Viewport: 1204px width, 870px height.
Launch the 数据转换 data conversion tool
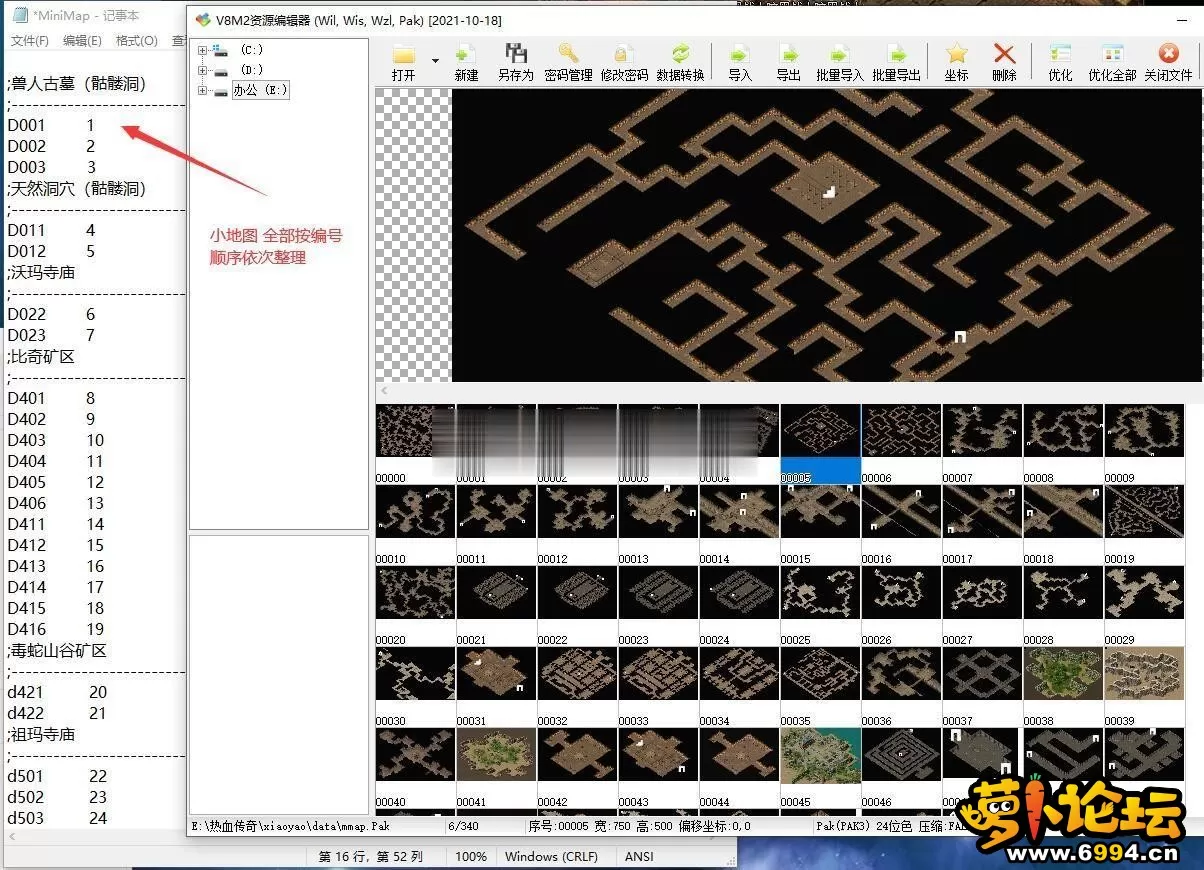[681, 62]
